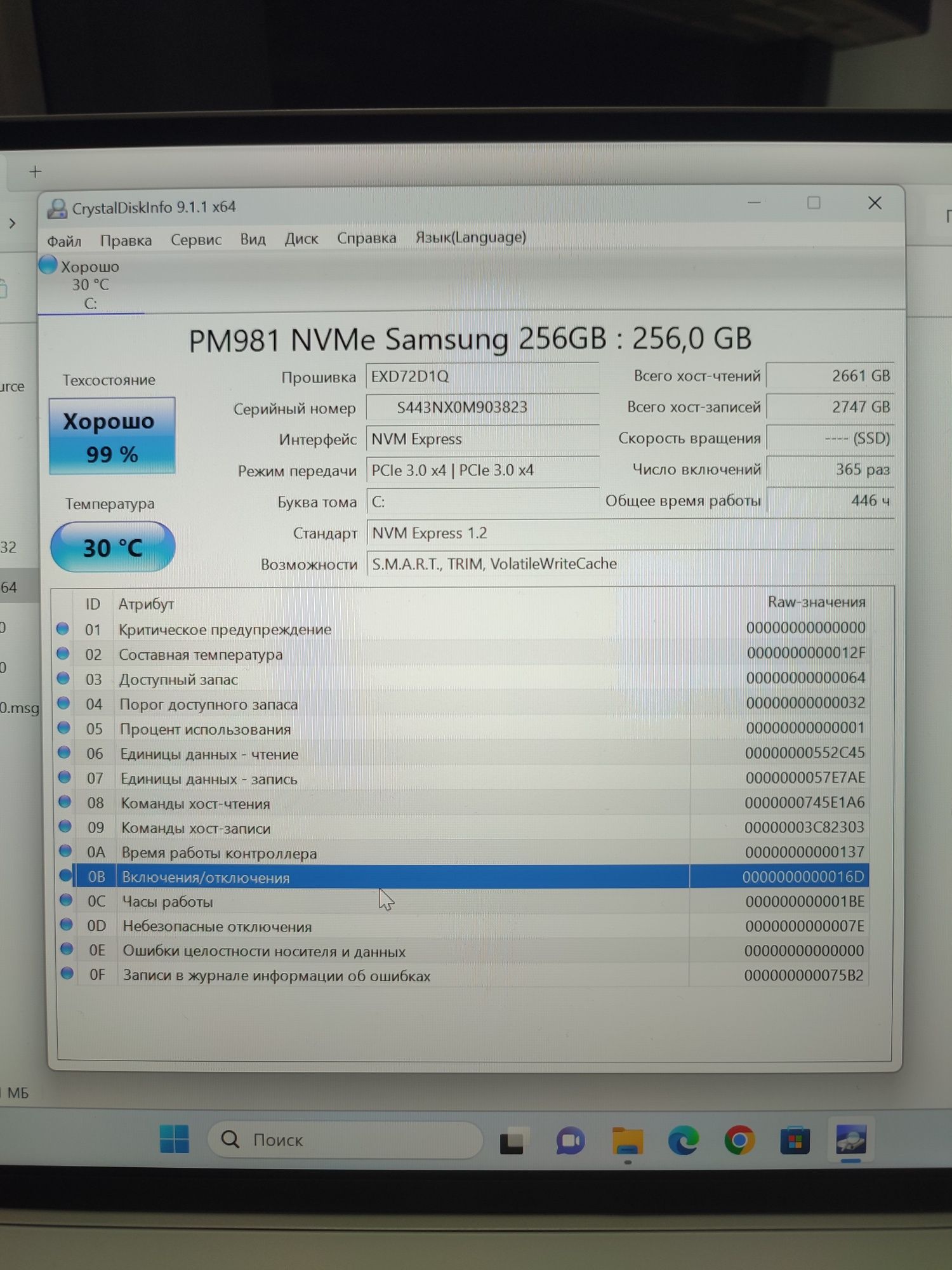Open the Язык(Language) menu

tap(470, 237)
